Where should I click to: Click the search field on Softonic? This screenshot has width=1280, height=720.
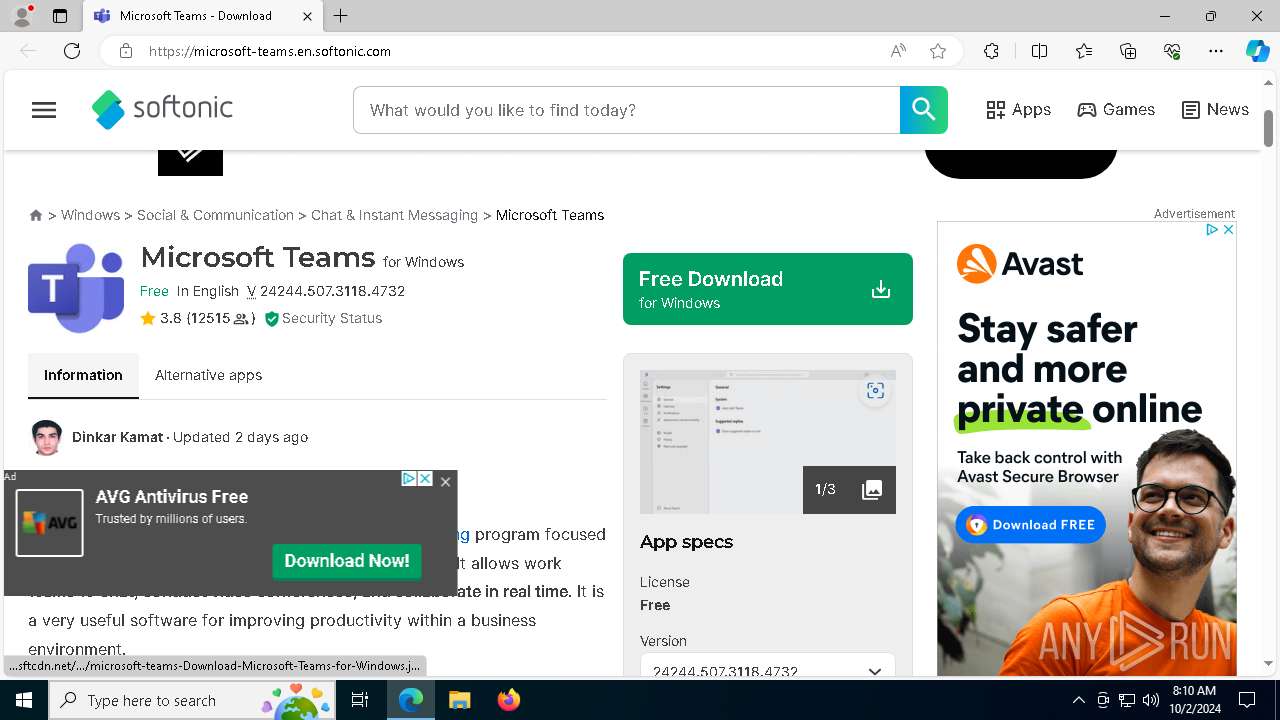click(x=627, y=110)
